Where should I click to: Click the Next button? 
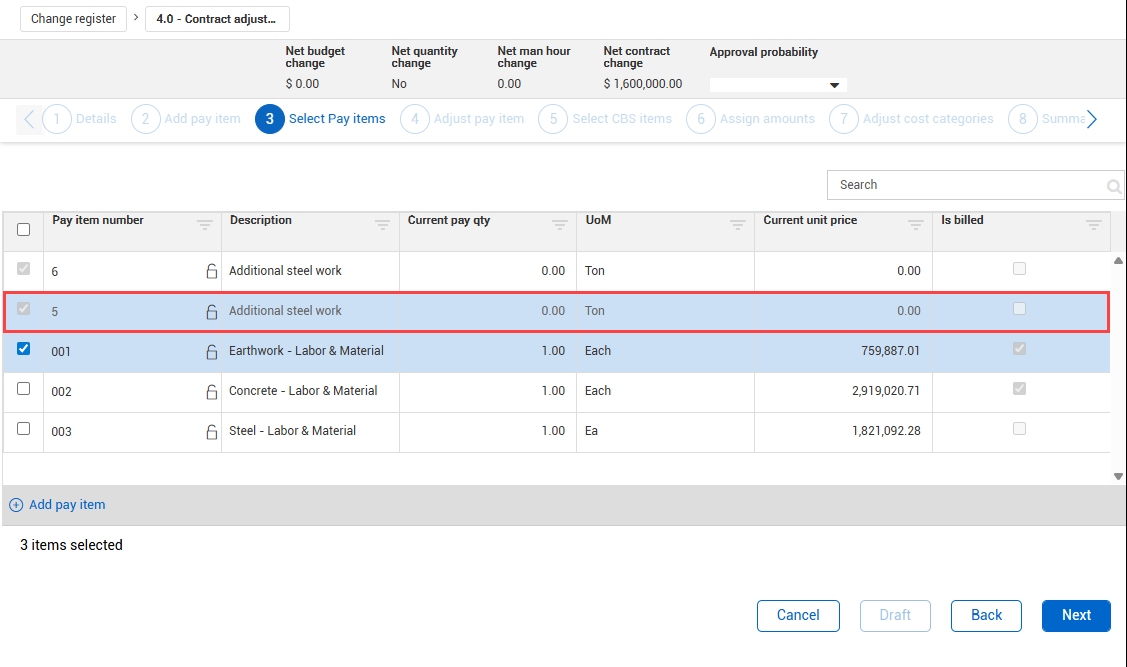1075,615
